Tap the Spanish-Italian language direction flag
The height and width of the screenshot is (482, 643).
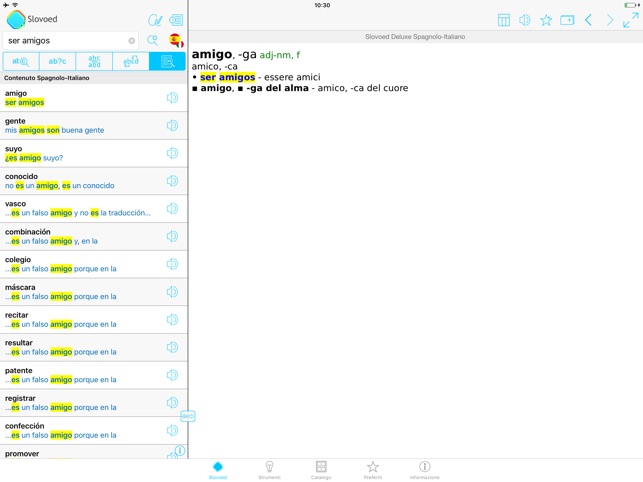pyautogui.click(x=175, y=41)
